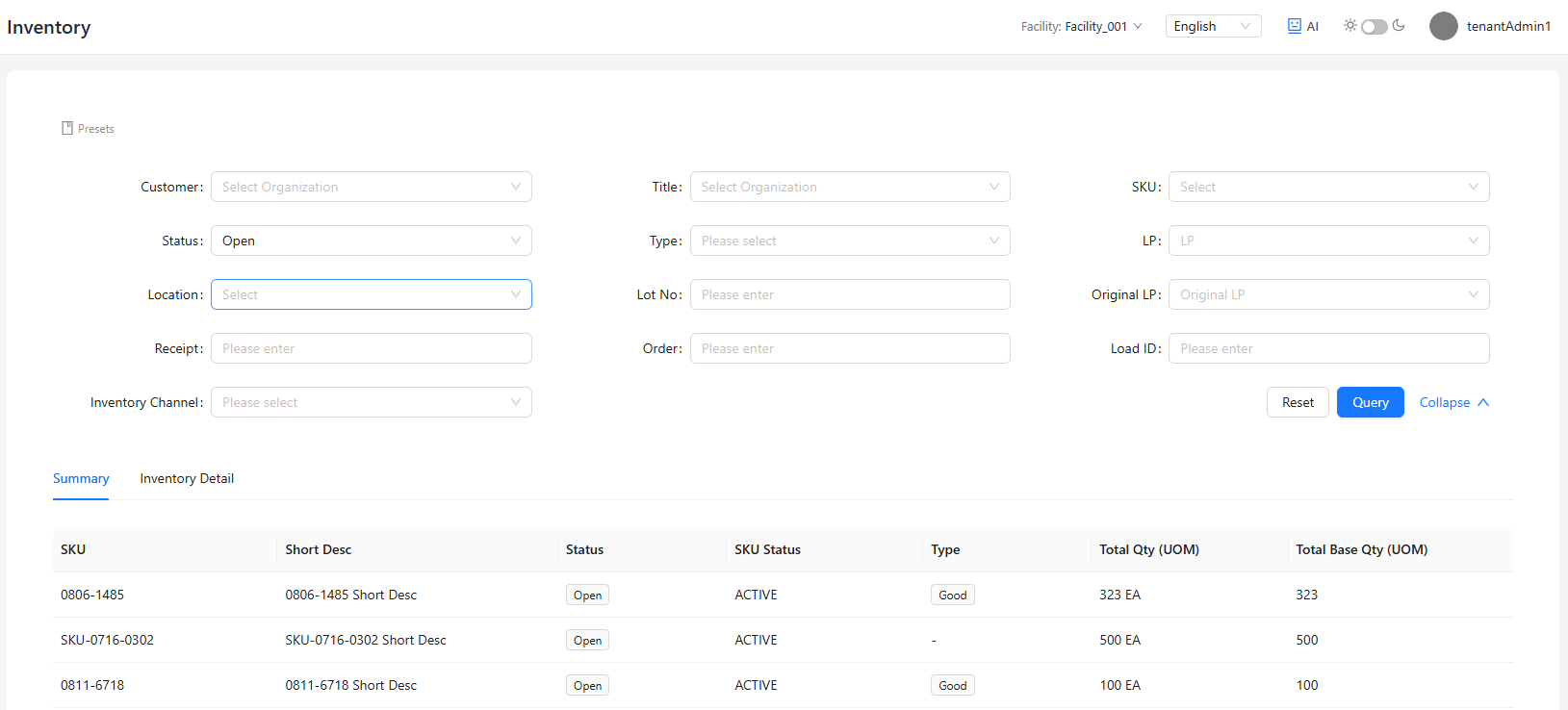The width and height of the screenshot is (1568, 710).
Task: Run the Query button
Action: click(x=1371, y=402)
